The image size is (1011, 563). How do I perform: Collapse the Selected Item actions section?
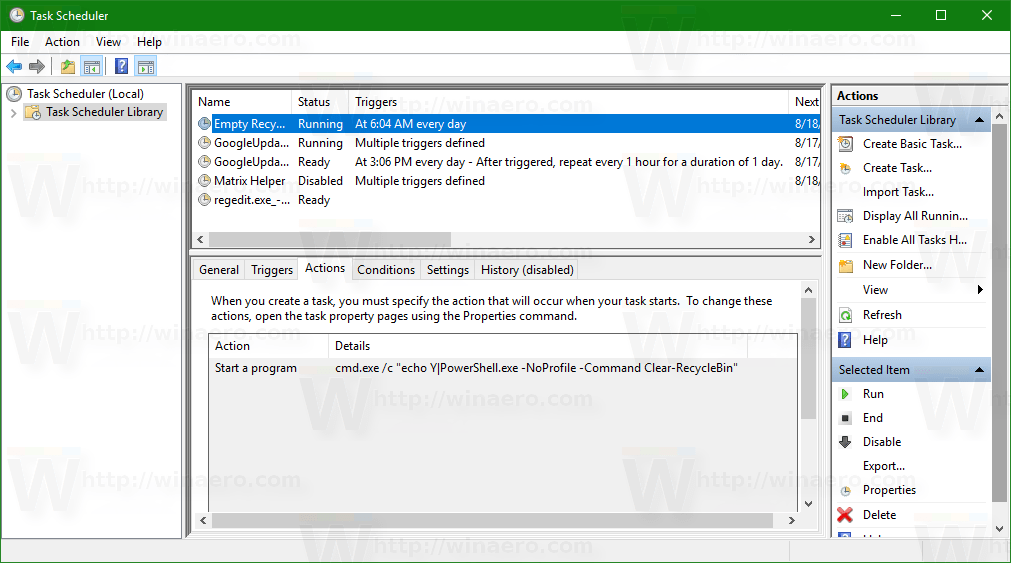tap(979, 370)
